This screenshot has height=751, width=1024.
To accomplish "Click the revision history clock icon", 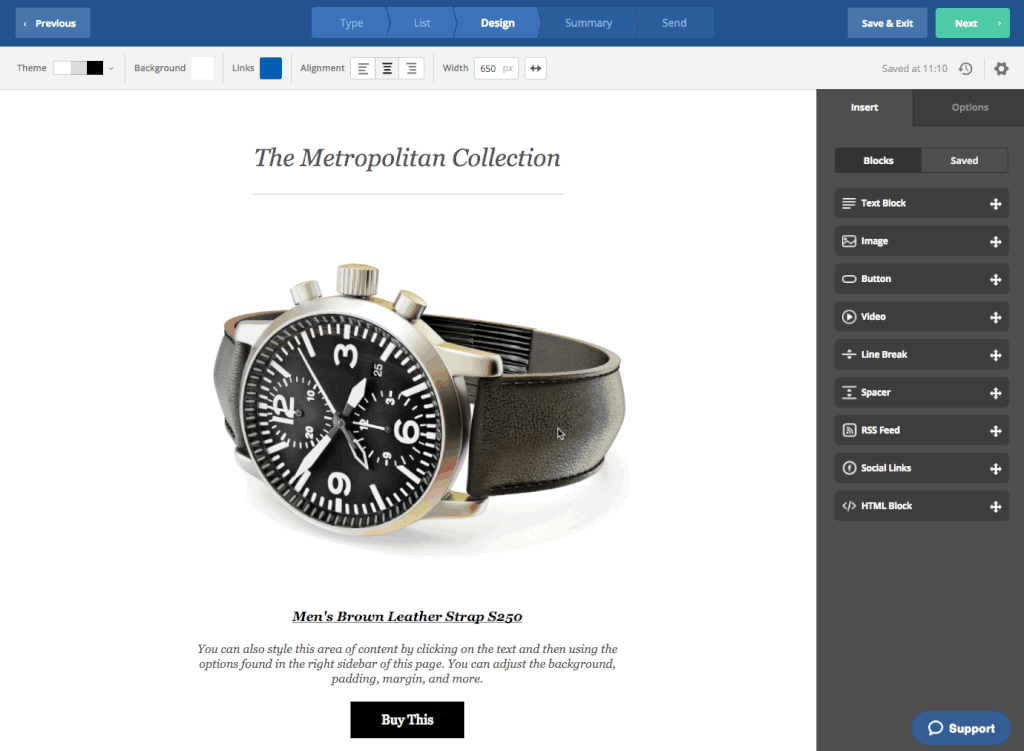I will tap(965, 68).
